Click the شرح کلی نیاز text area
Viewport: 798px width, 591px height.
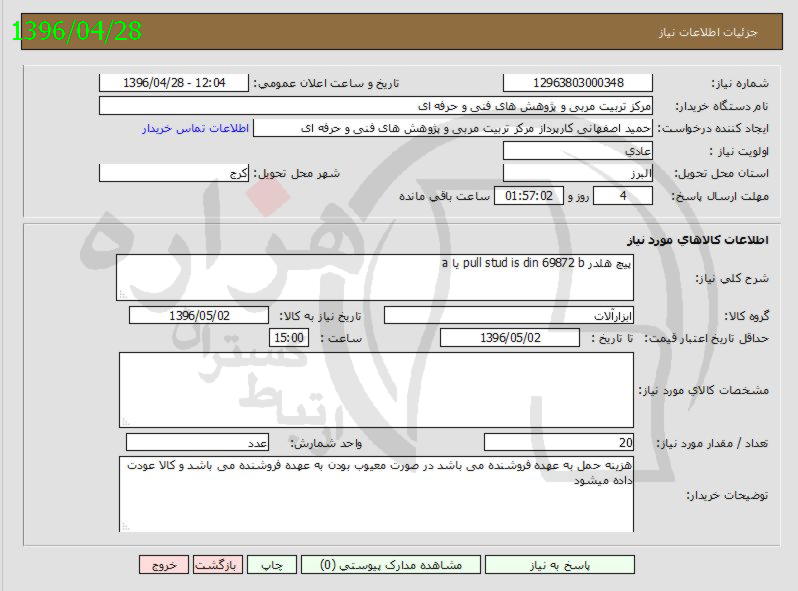click(376, 277)
